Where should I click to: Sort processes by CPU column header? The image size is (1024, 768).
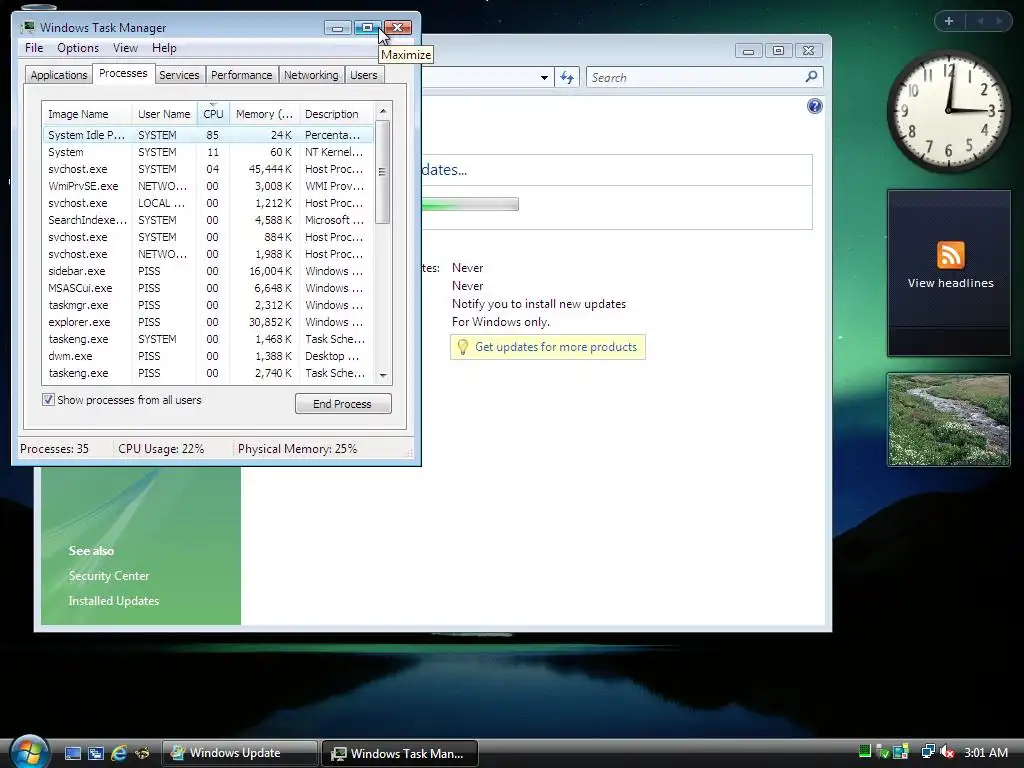[214, 114]
